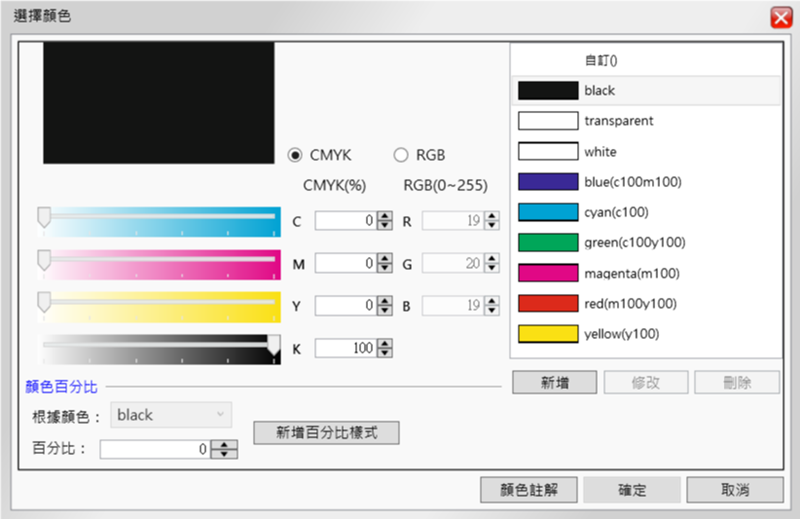This screenshot has width=800, height=519.
Task: Select the red(m100y100) swatch
Action: tap(548, 303)
